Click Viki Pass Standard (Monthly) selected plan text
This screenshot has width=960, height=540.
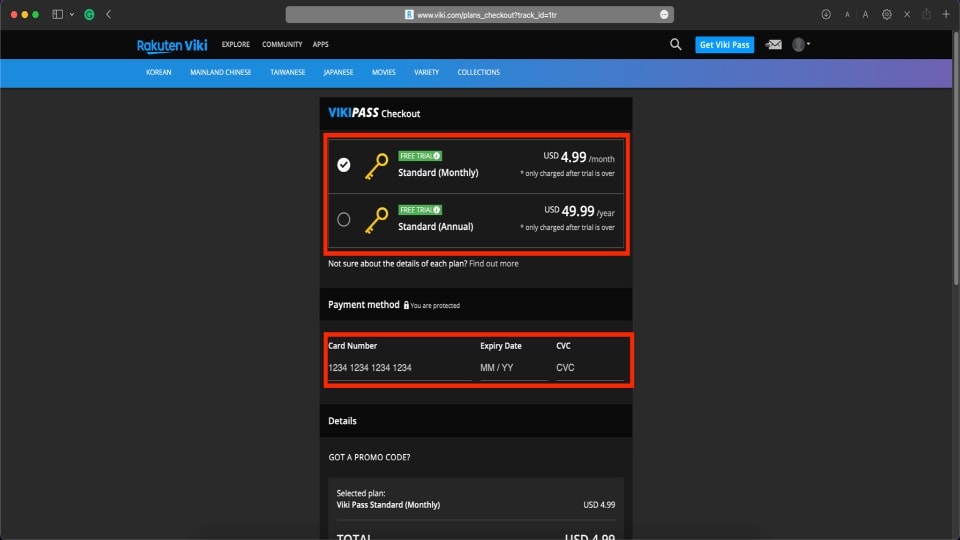click(388, 505)
